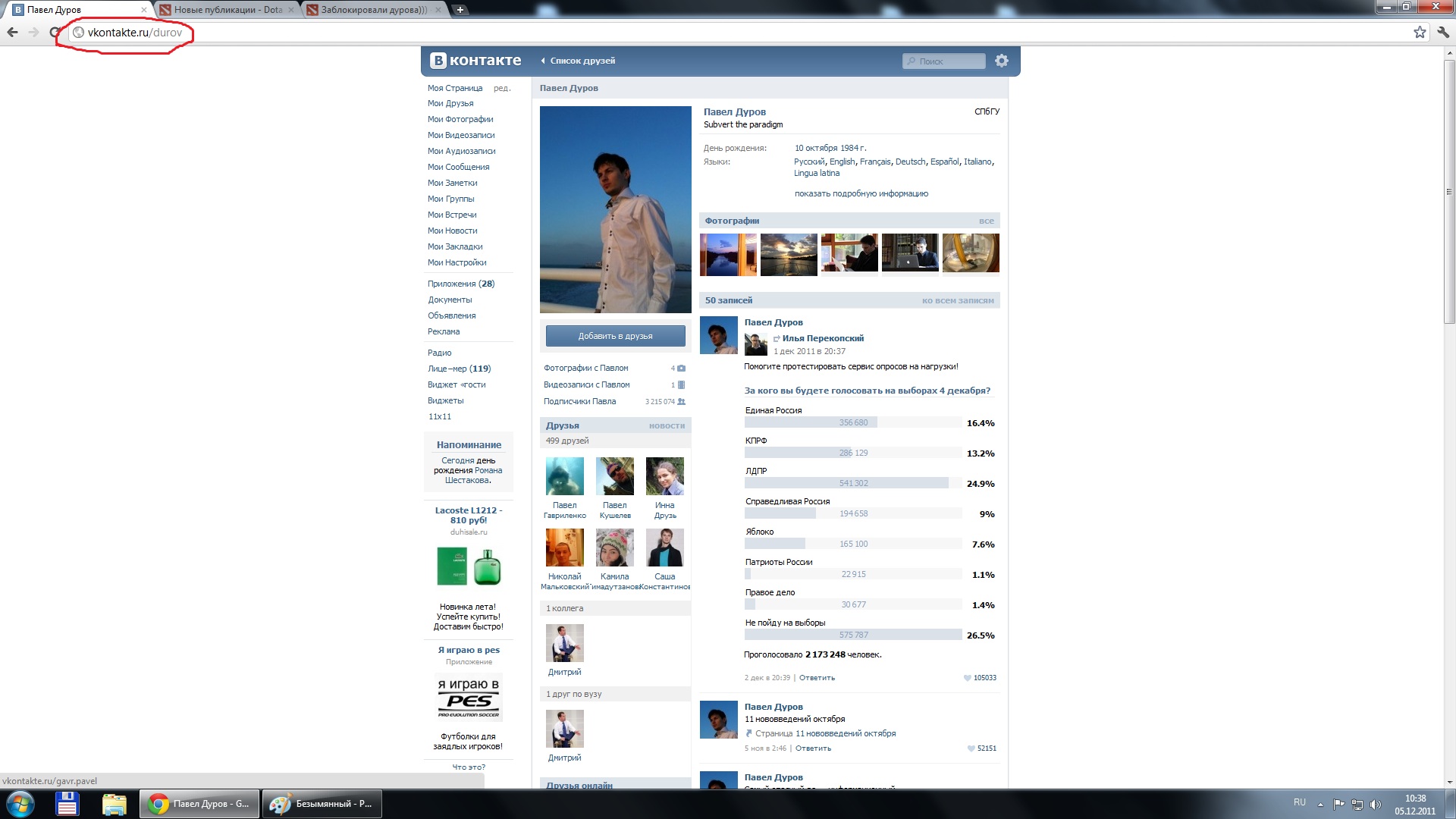The width and height of the screenshot is (1456, 819).
Task: Open ко всем записям link
Action: (958, 301)
